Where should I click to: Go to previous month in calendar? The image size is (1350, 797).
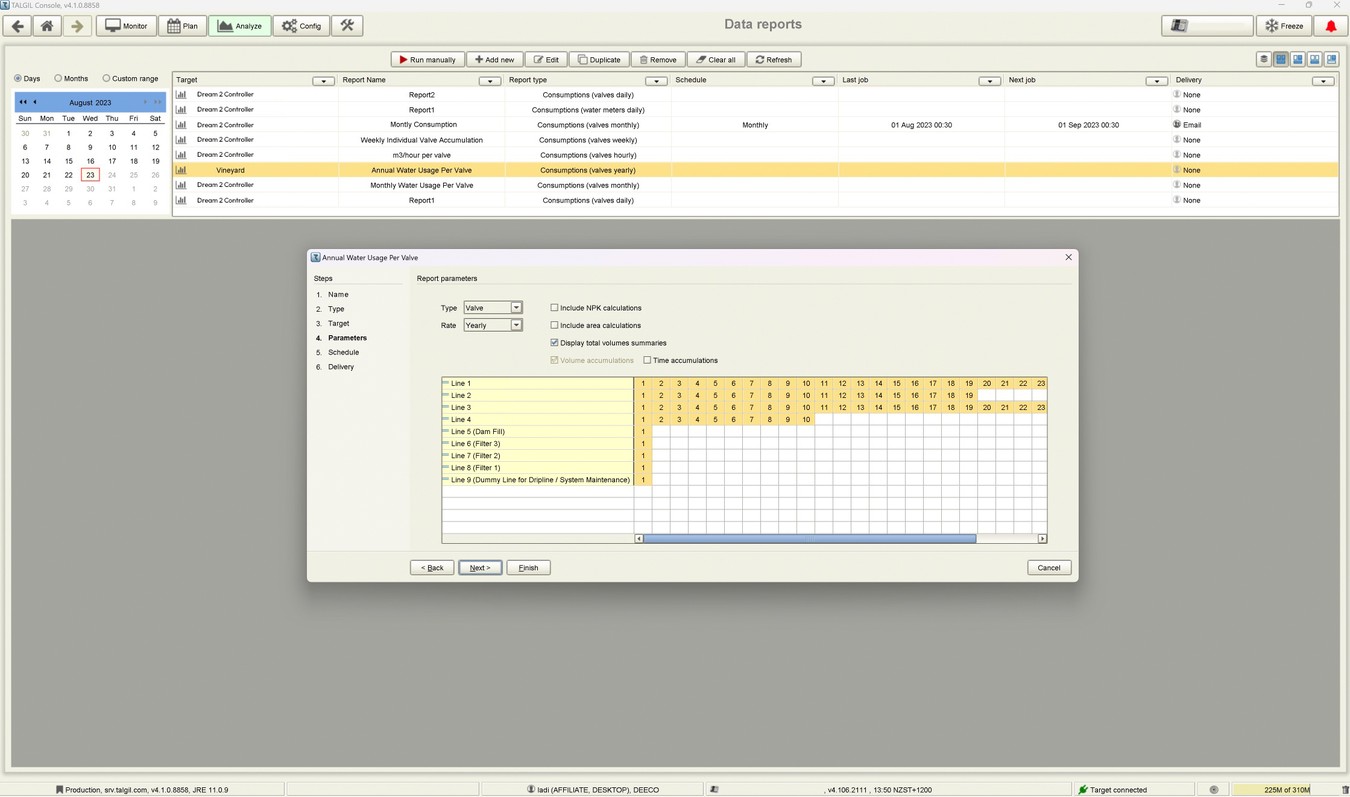(x=35, y=102)
